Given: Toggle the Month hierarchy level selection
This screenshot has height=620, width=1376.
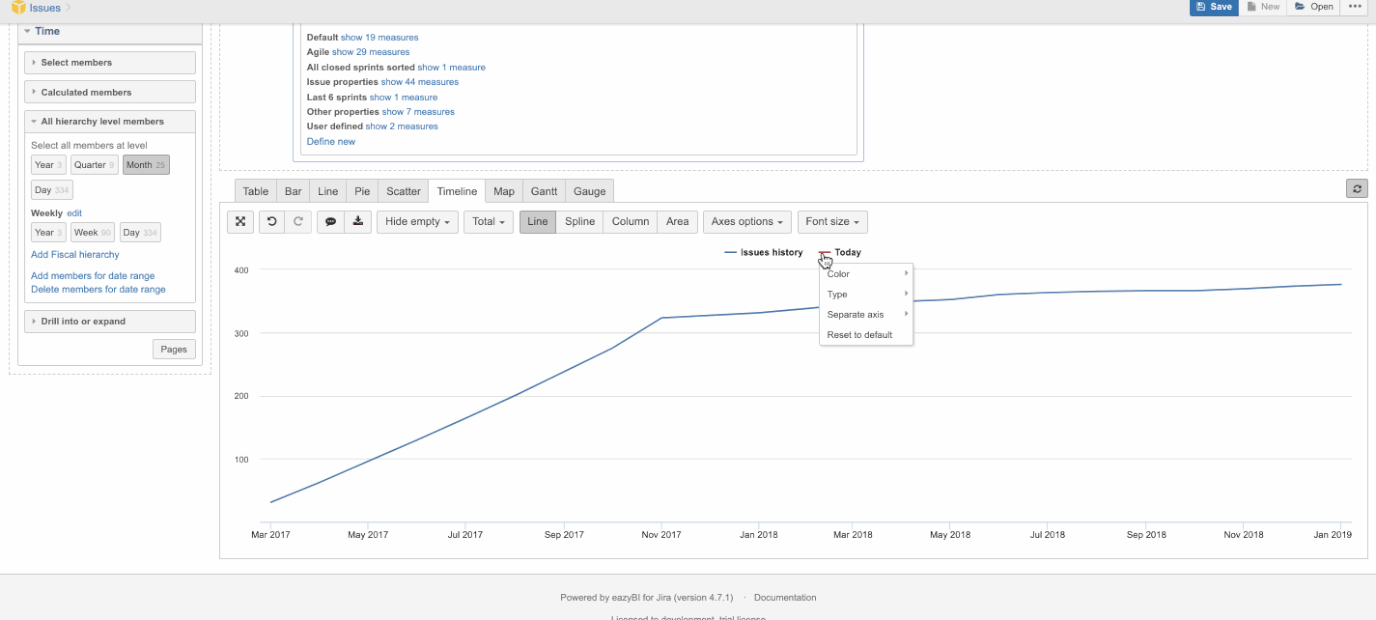Looking at the screenshot, I should click(x=145, y=164).
